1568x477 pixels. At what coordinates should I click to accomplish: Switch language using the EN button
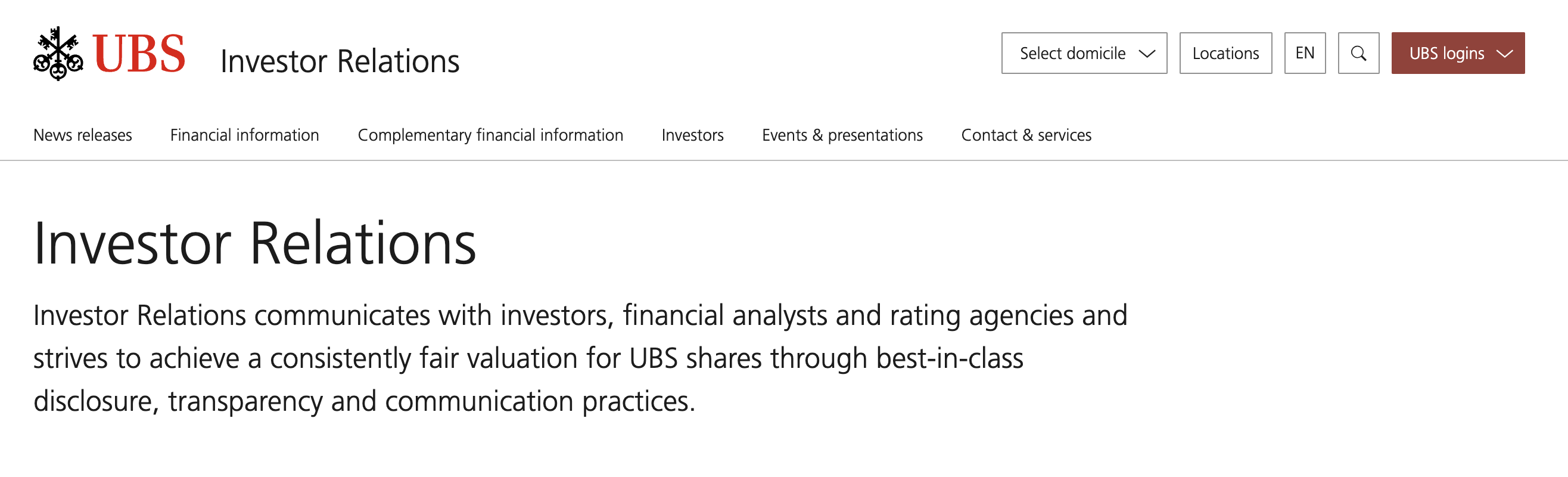1305,54
